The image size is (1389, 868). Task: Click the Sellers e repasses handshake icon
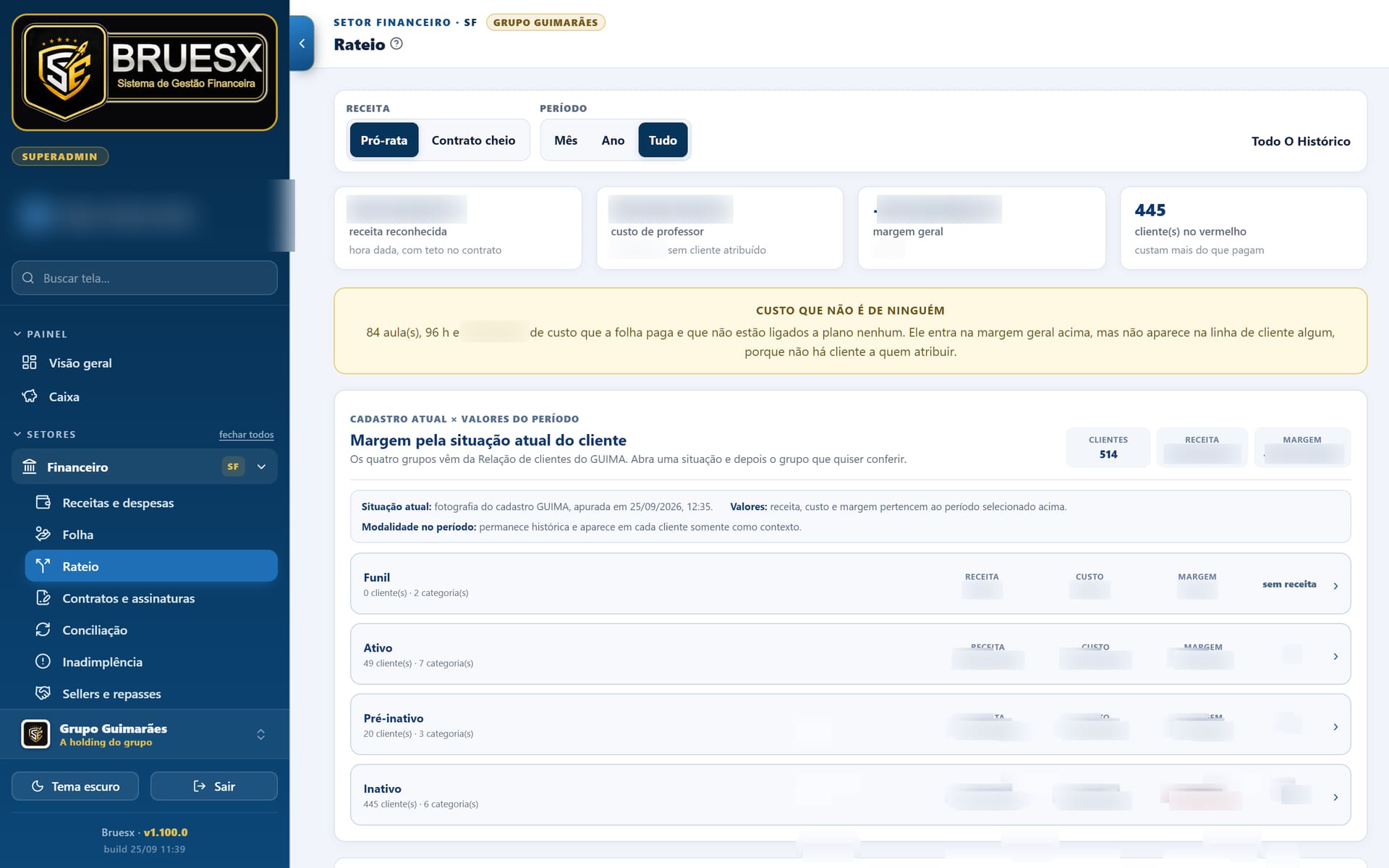click(43, 693)
